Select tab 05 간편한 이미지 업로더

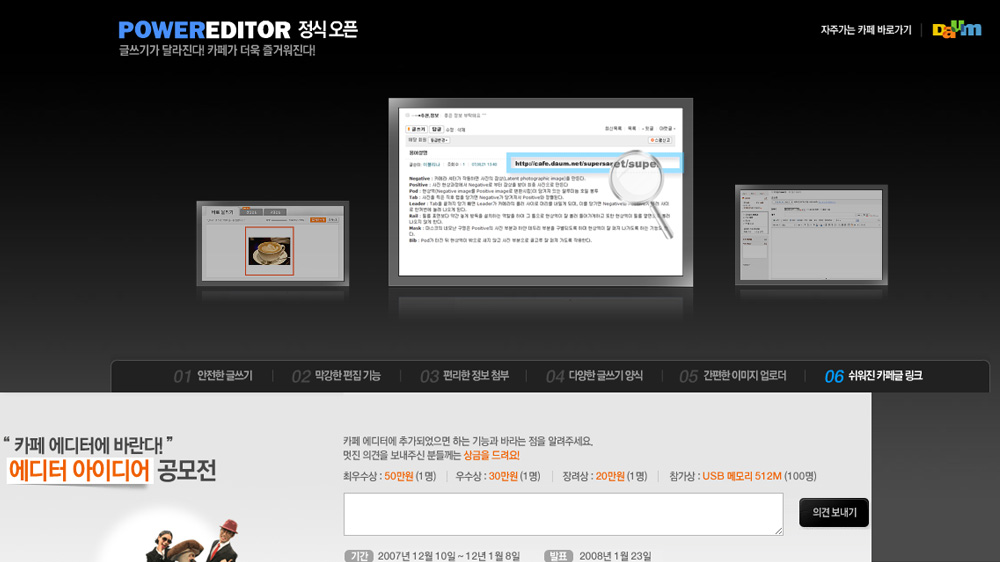click(732, 376)
